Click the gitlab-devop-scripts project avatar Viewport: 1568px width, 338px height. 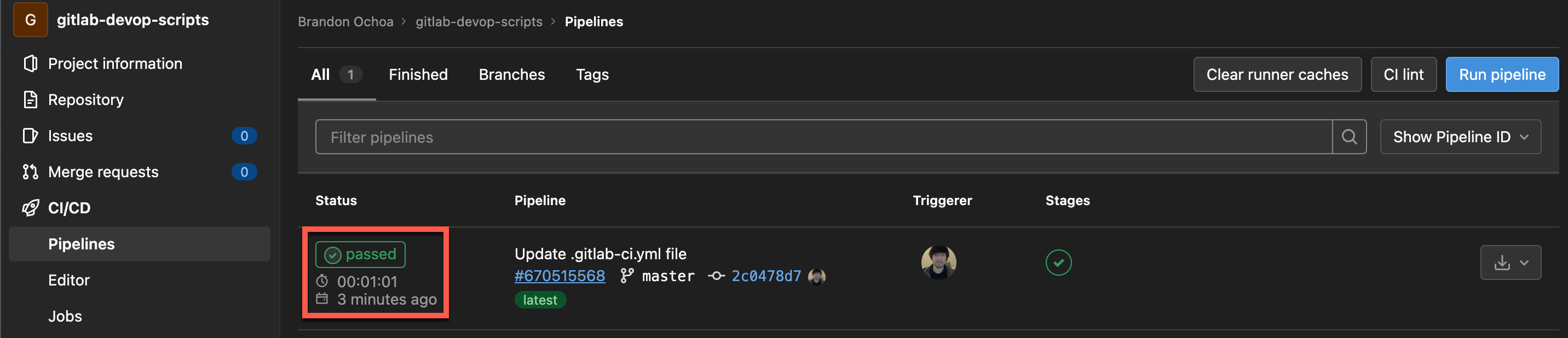pyautogui.click(x=31, y=20)
